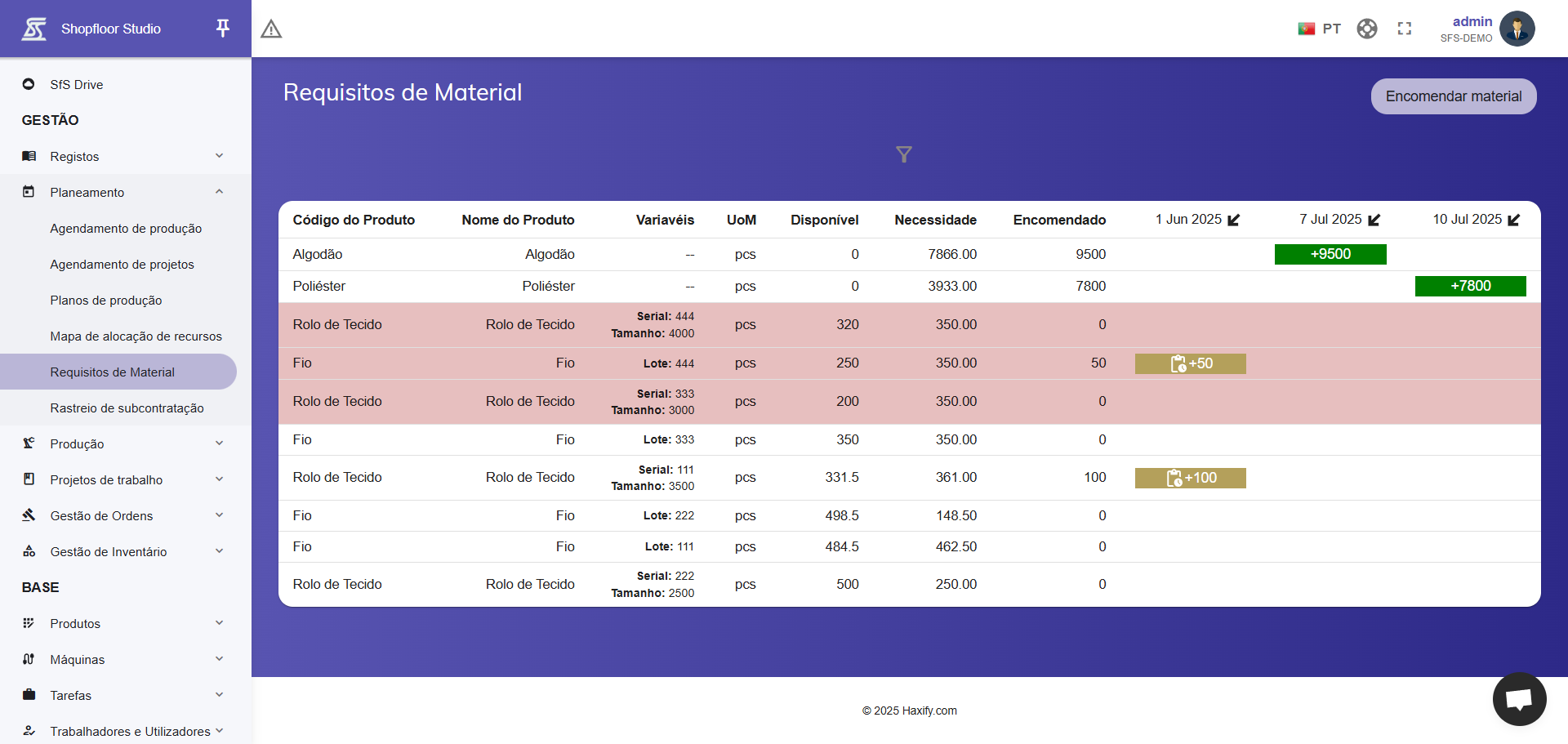Click the arrow icon beside 7 Jul 2025
Screen dimensions: 1568x744
(x=1374, y=220)
